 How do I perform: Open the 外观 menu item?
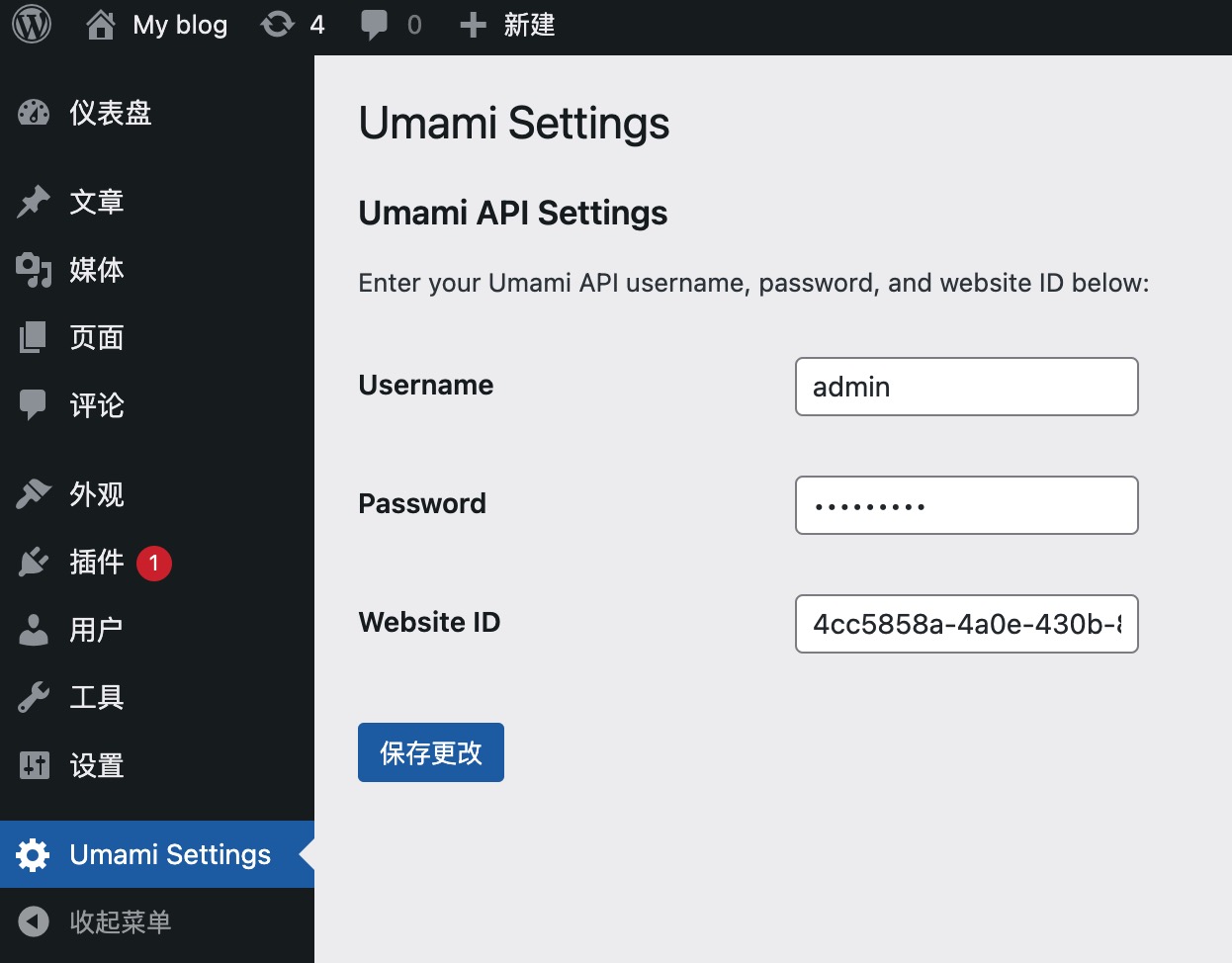157,493
